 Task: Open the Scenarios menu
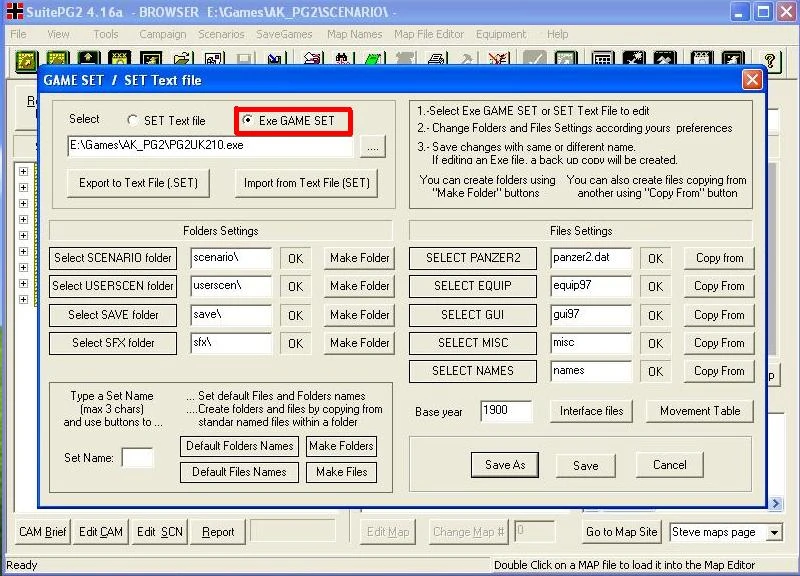click(x=221, y=34)
